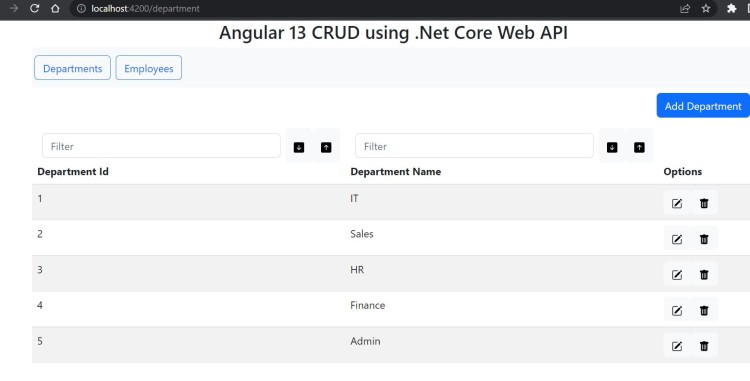Open the Departments tab
The width and height of the screenshot is (750, 381).
(x=72, y=68)
